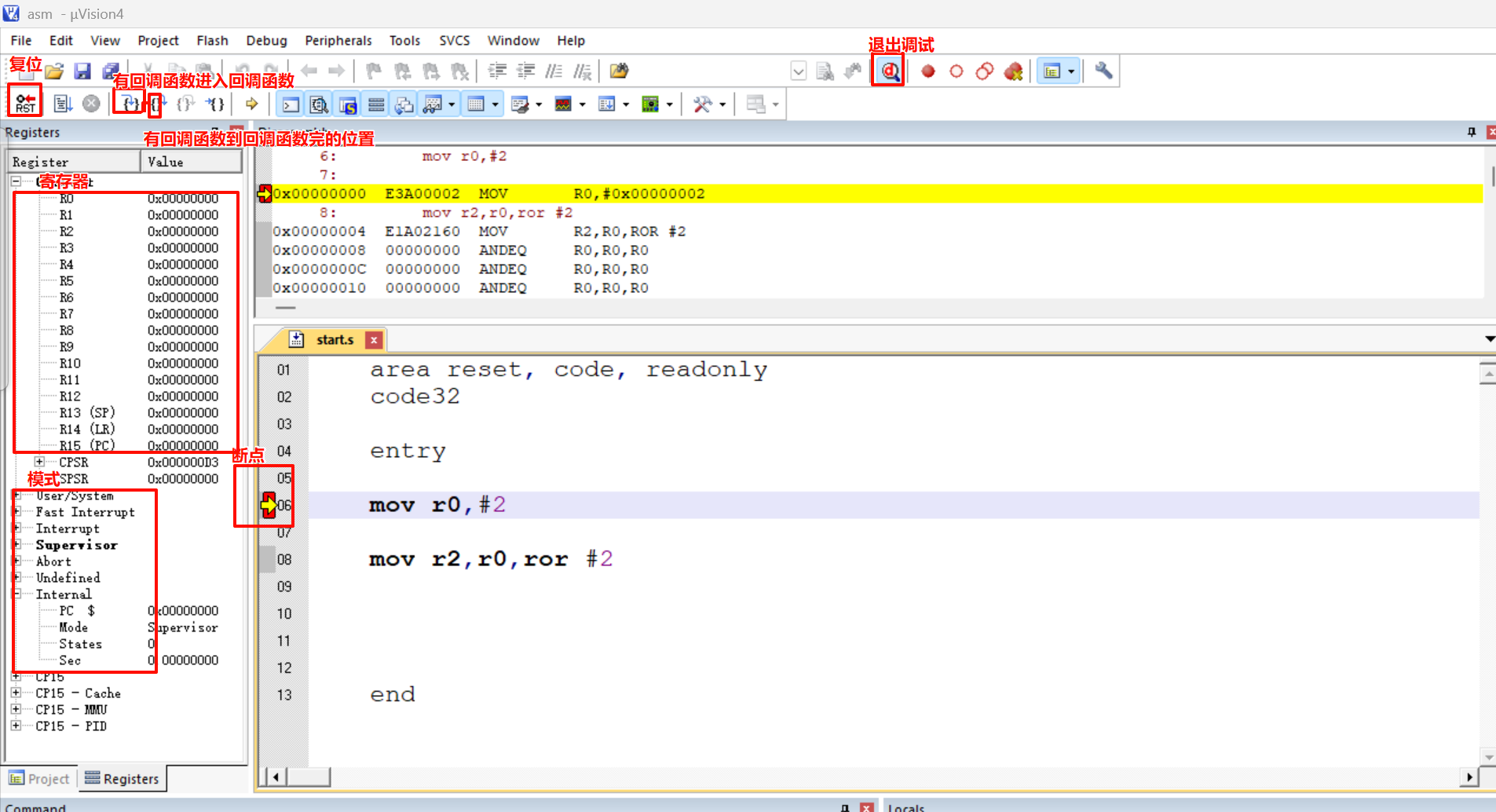The image size is (1496, 812).
Task: Switch to the Project tab
Action: [40, 778]
